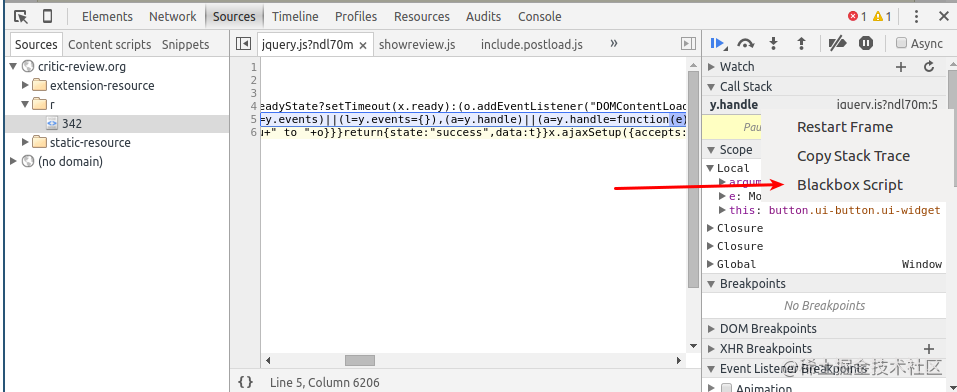Collapse the r folder

tap(25, 104)
